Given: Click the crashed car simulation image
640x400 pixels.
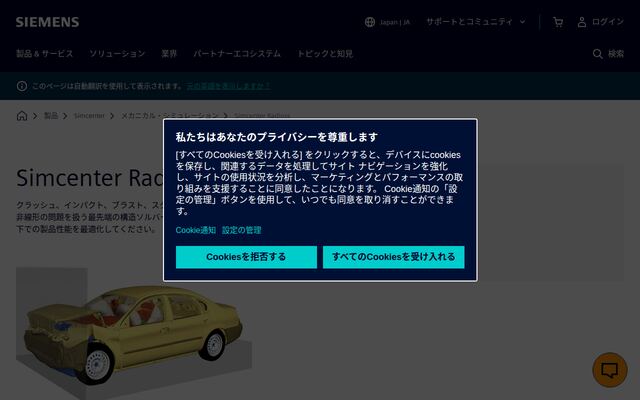Looking at the screenshot, I should [134, 334].
